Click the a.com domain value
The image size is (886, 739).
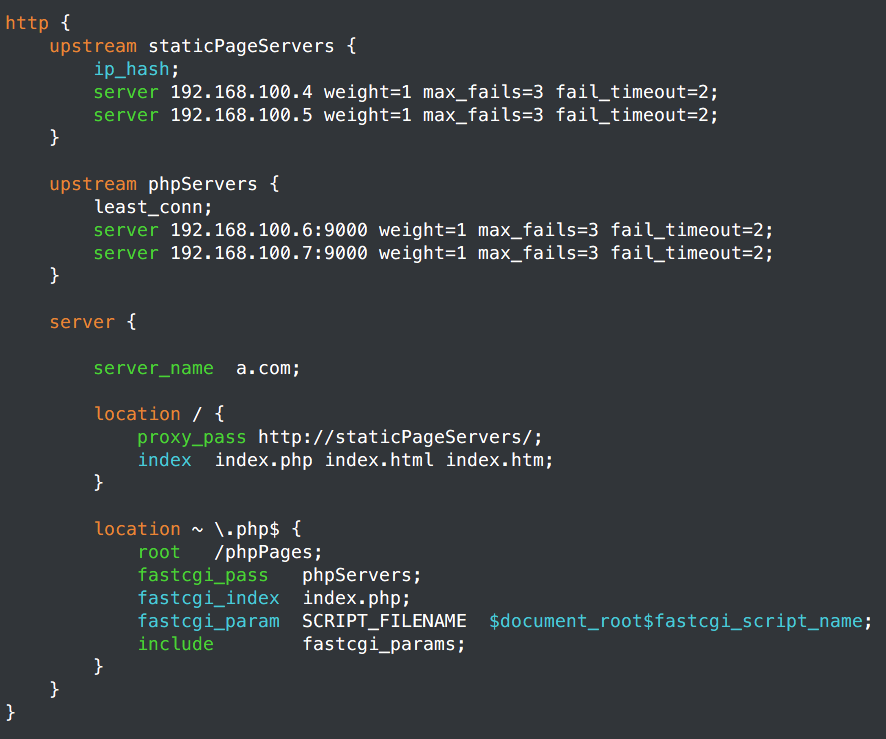click(263, 368)
